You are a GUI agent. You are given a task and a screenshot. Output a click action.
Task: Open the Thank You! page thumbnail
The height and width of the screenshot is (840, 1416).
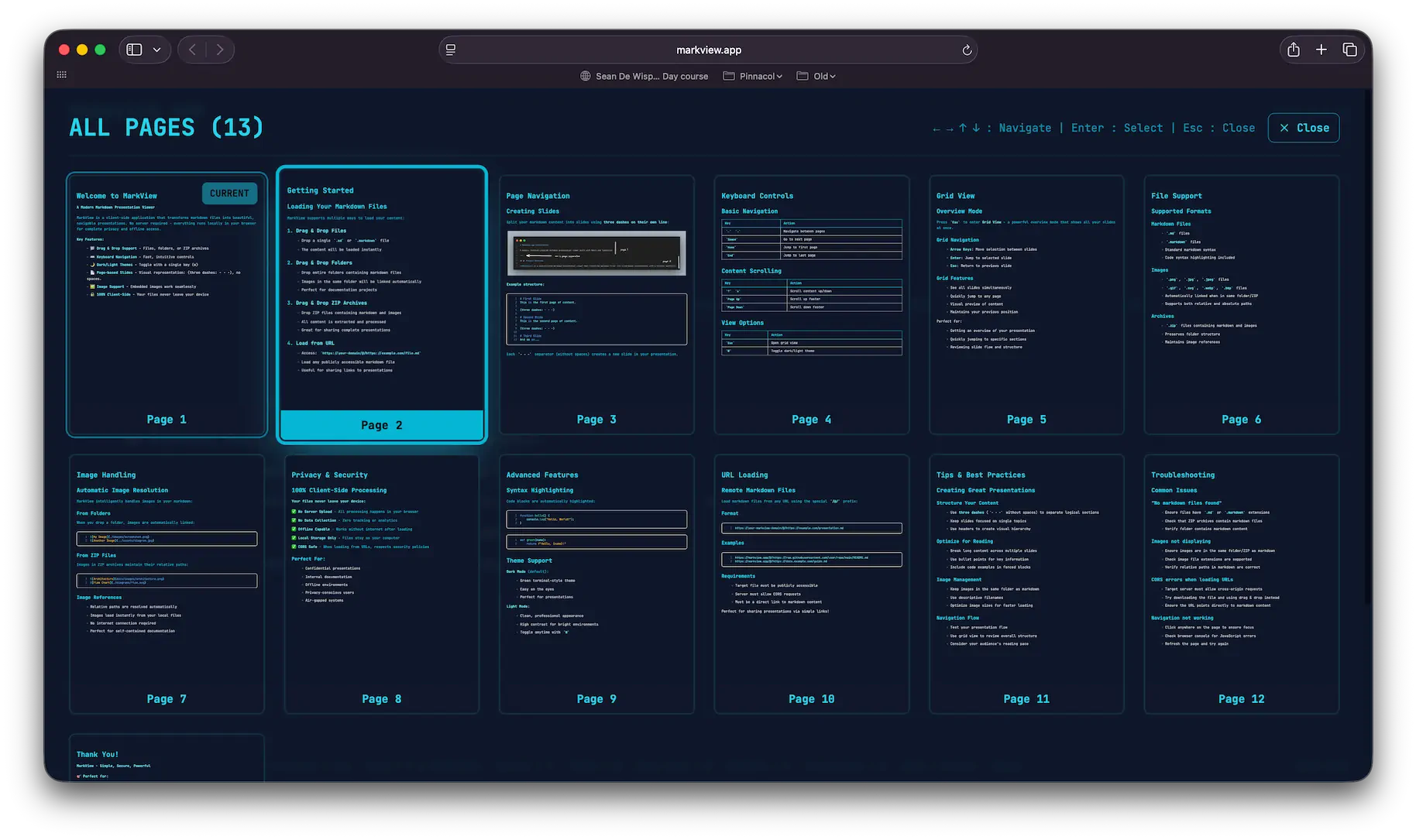click(167, 758)
